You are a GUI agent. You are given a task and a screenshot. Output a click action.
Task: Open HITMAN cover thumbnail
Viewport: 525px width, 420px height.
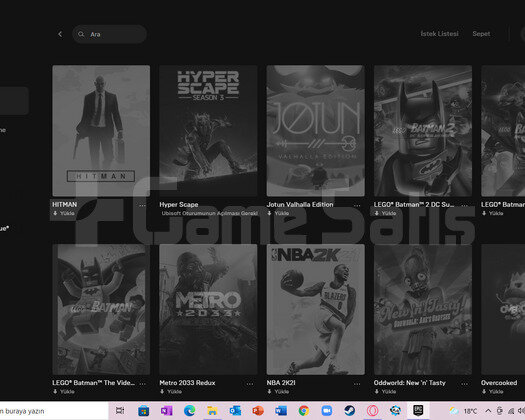101,131
